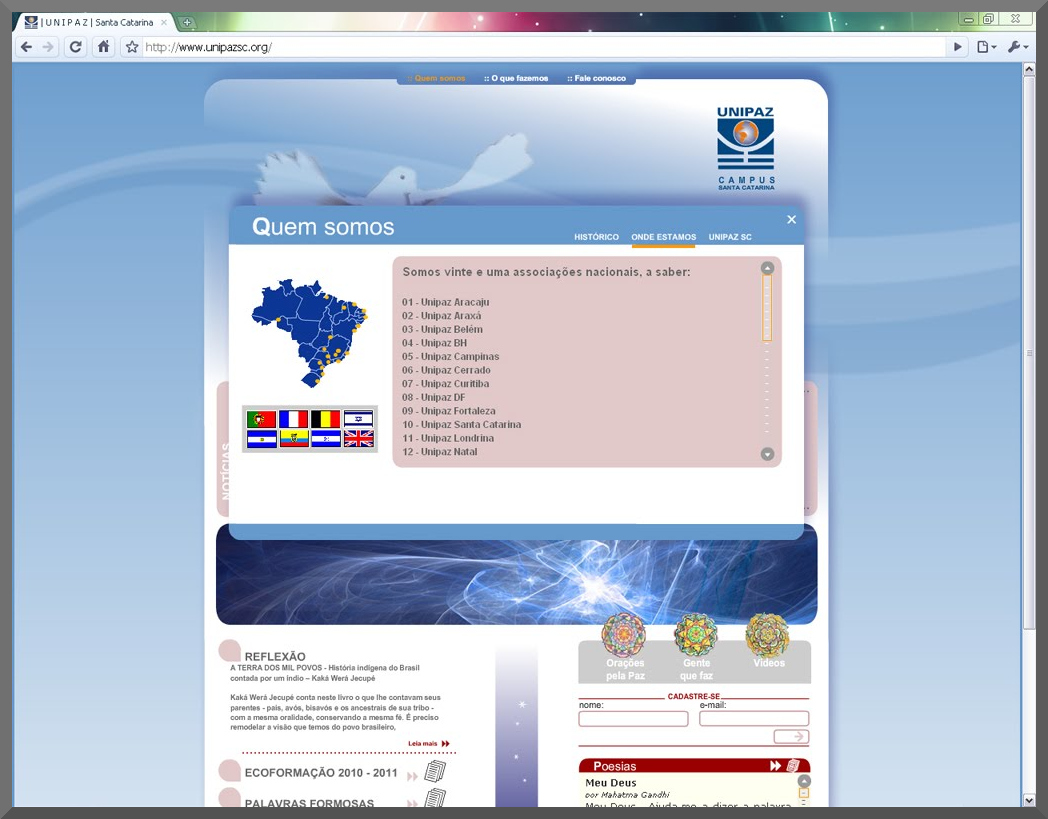
Task: Open the Quem somos menu item
Action: pos(436,78)
